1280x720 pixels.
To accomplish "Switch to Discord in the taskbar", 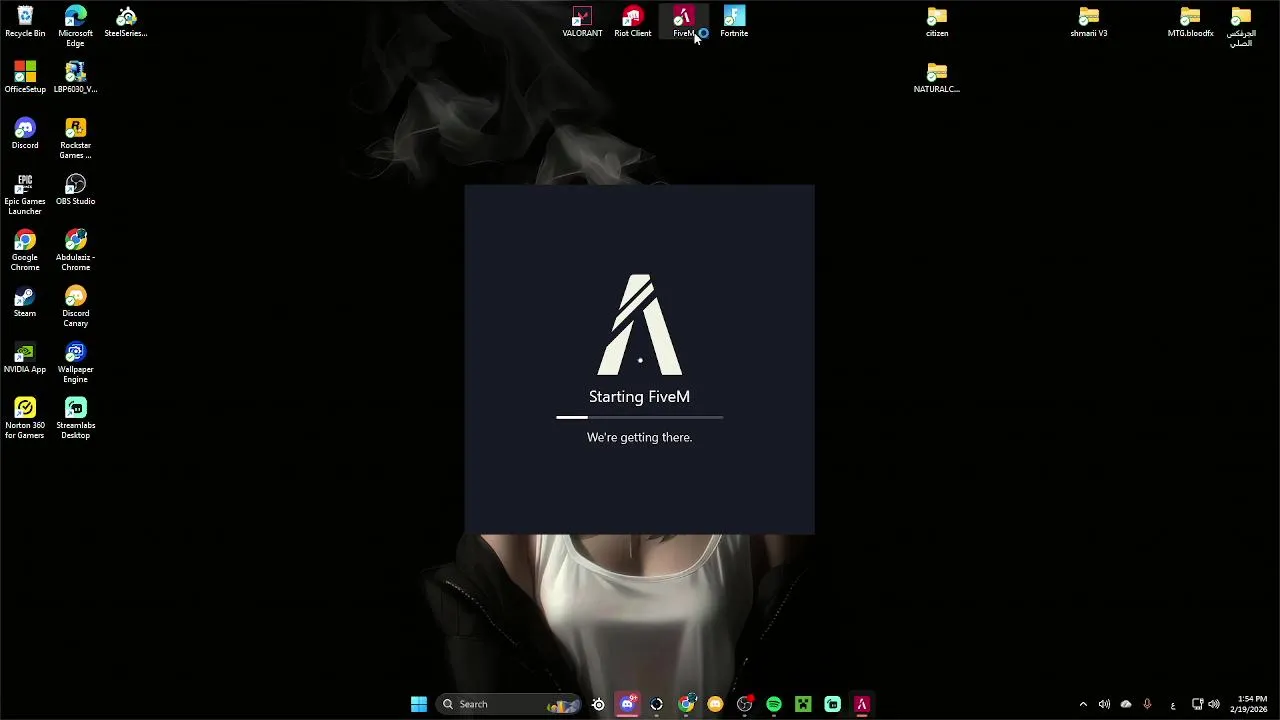I will [x=627, y=704].
